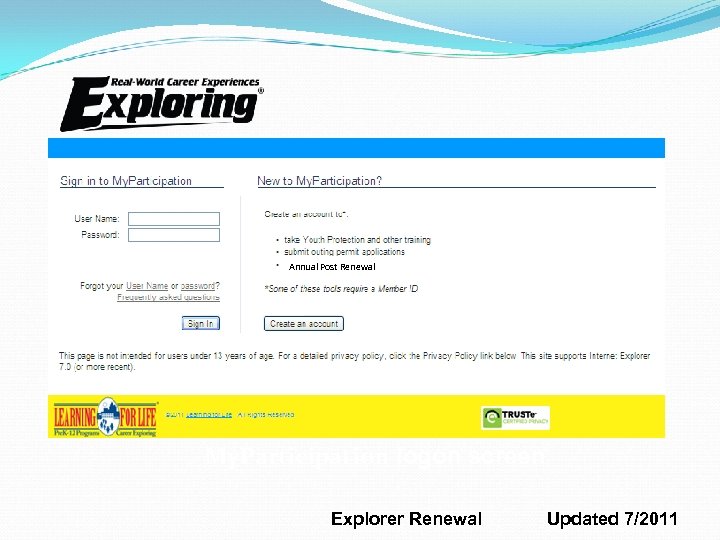Click the 'Explorer Renewal' footer text

tap(406, 519)
